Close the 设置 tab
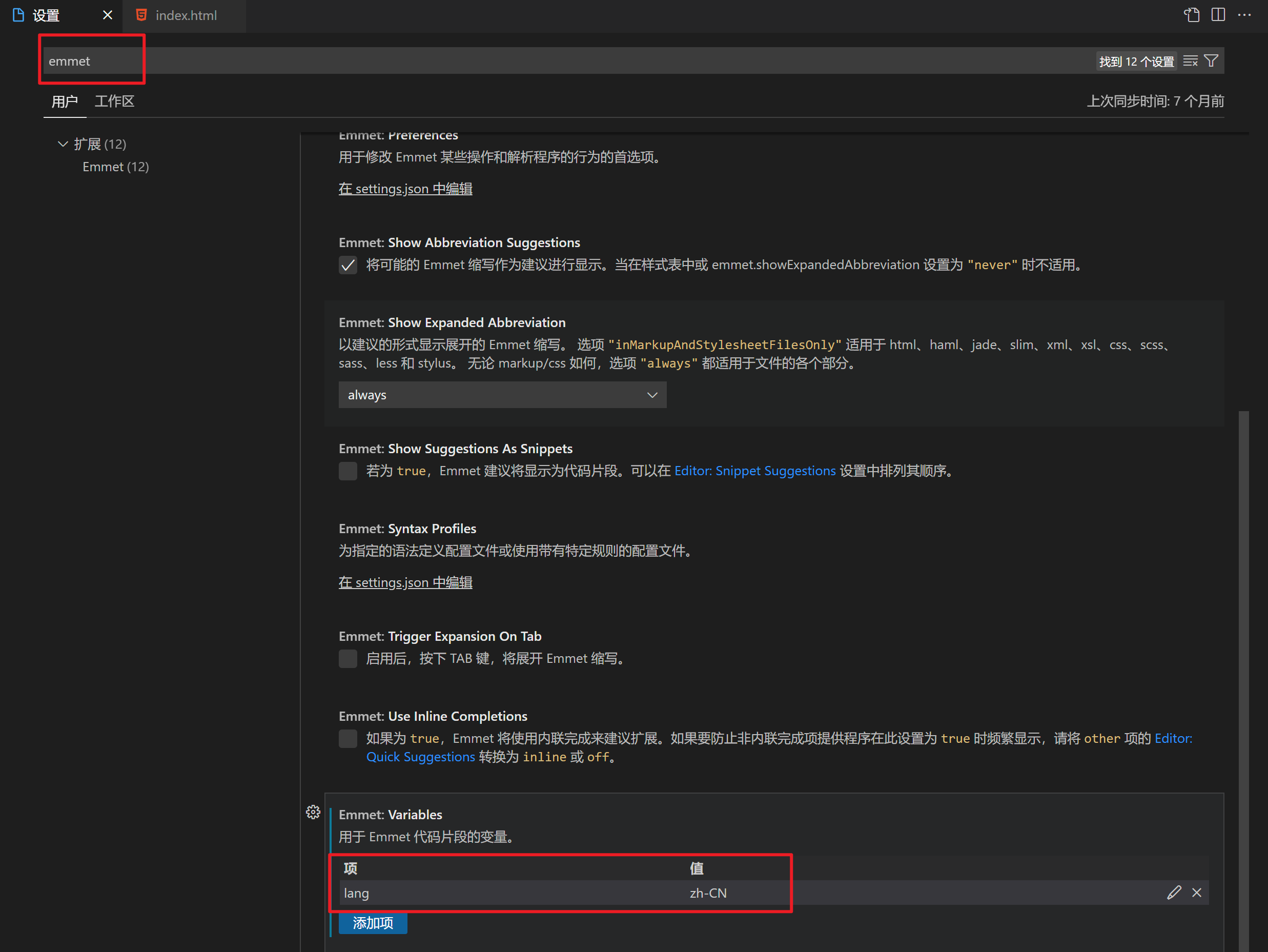Image resolution: width=1268 pixels, height=952 pixels. click(107, 15)
